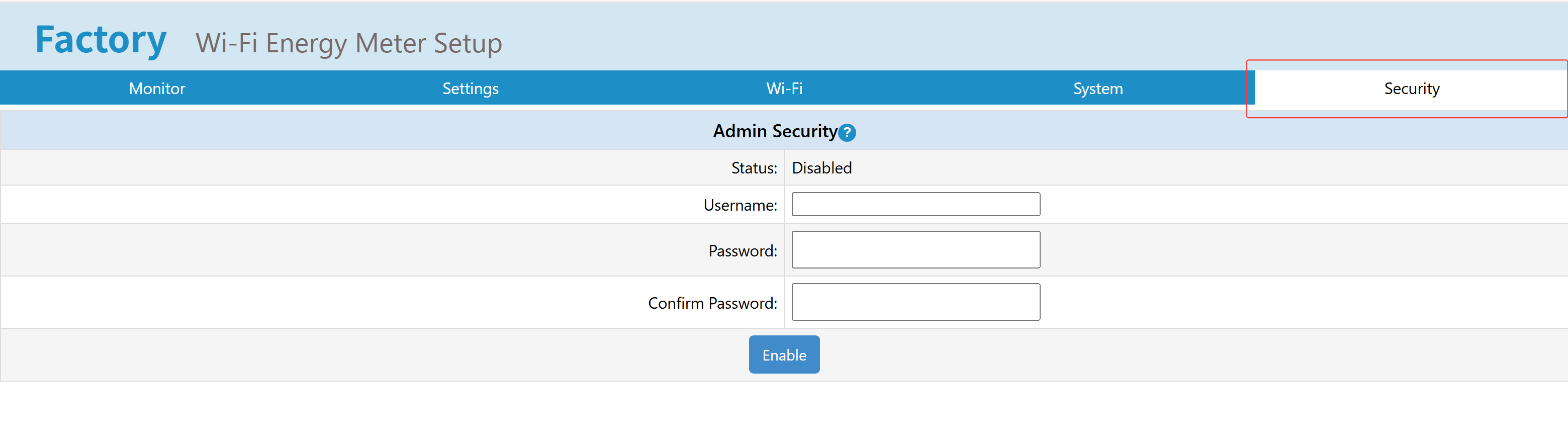Viewport: 1568px width, 446px height.
Task: Click the Status: label
Action: pos(754,168)
